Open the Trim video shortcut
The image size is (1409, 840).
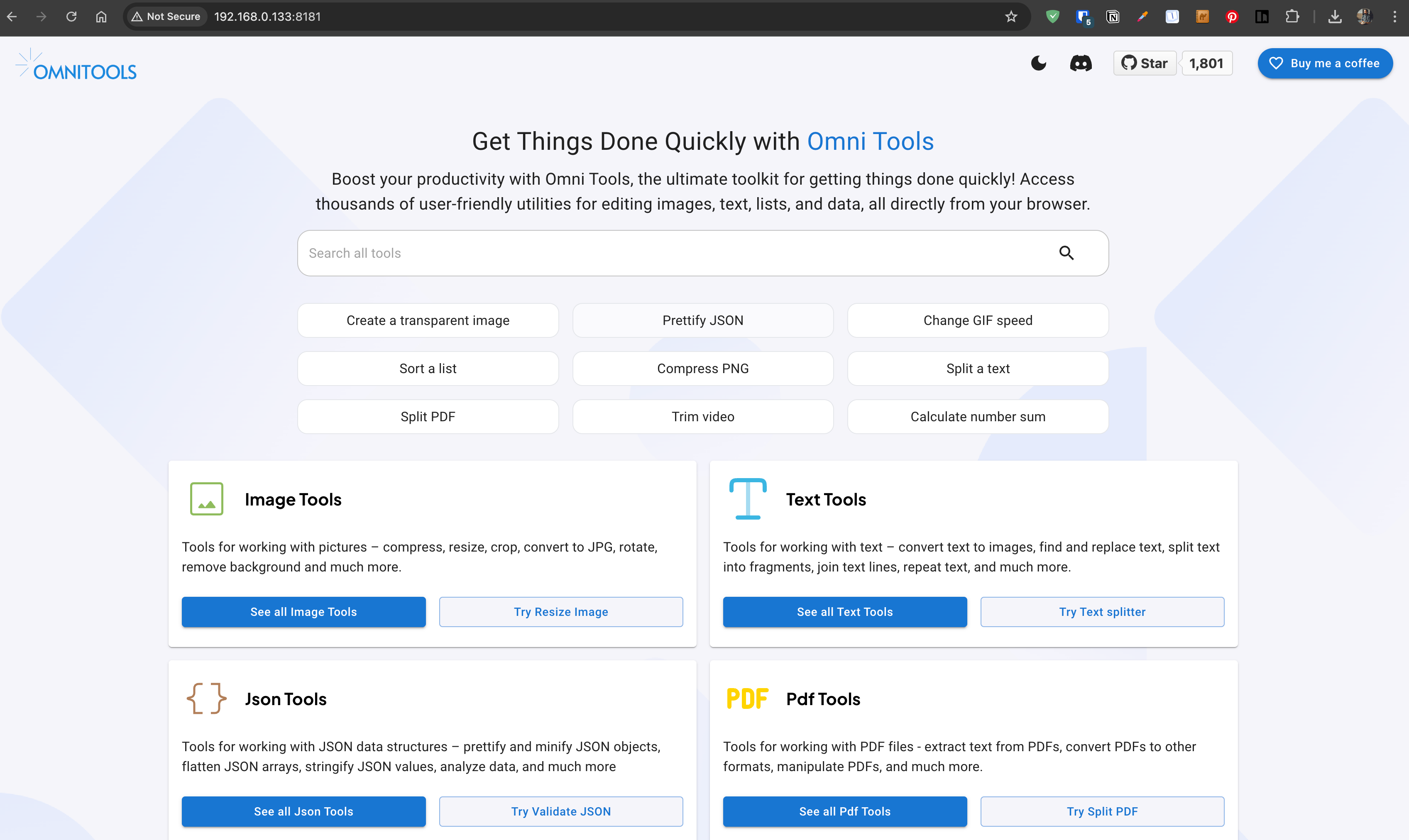pyautogui.click(x=702, y=417)
